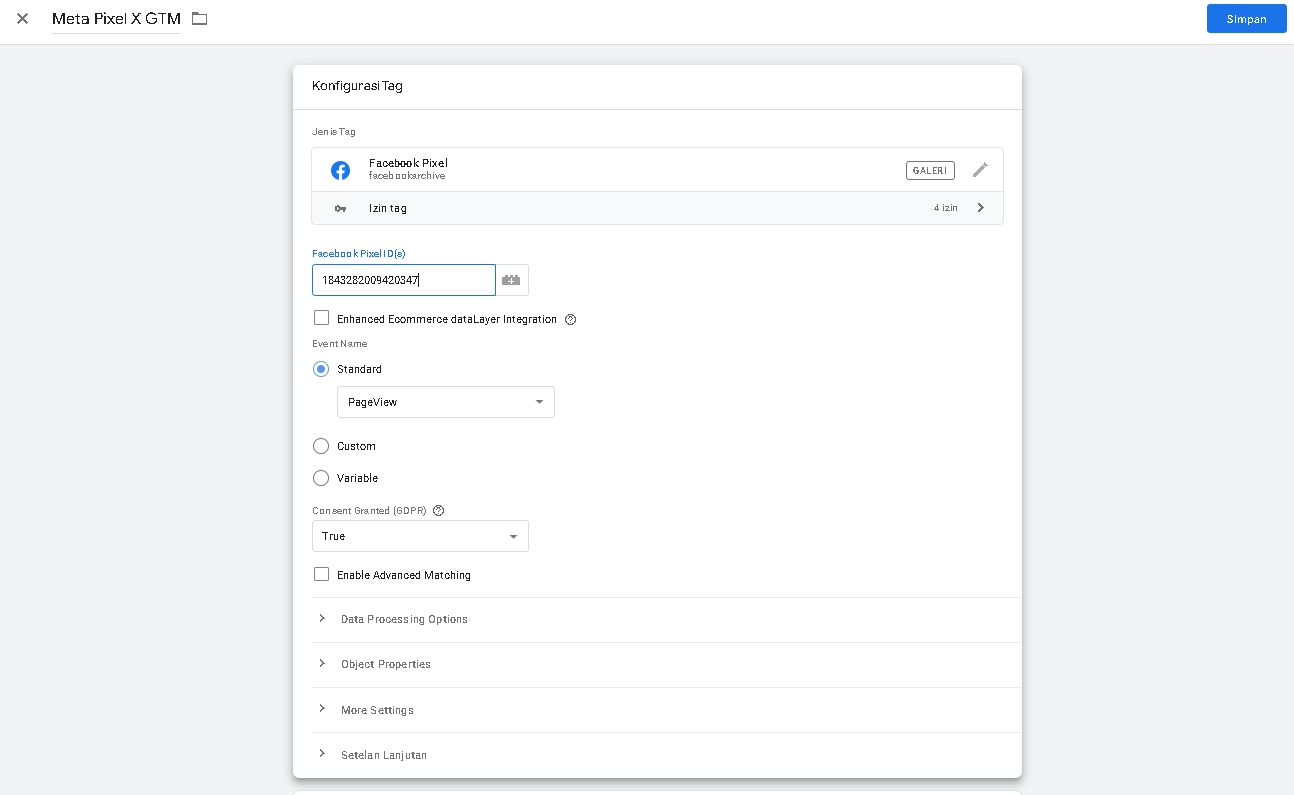Enable Advanced Matching checkbox

point(321,574)
